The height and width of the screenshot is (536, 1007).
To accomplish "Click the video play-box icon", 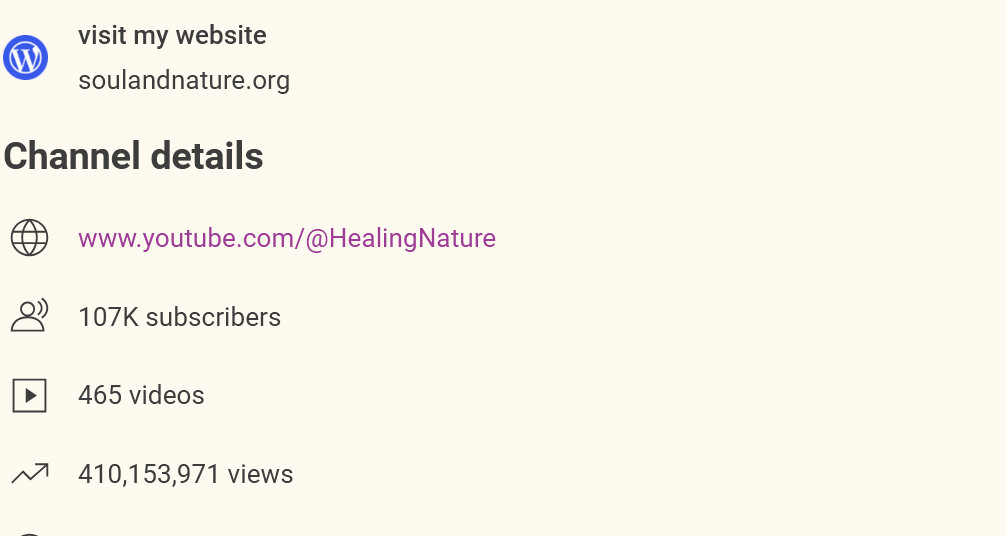I will tap(29, 395).
